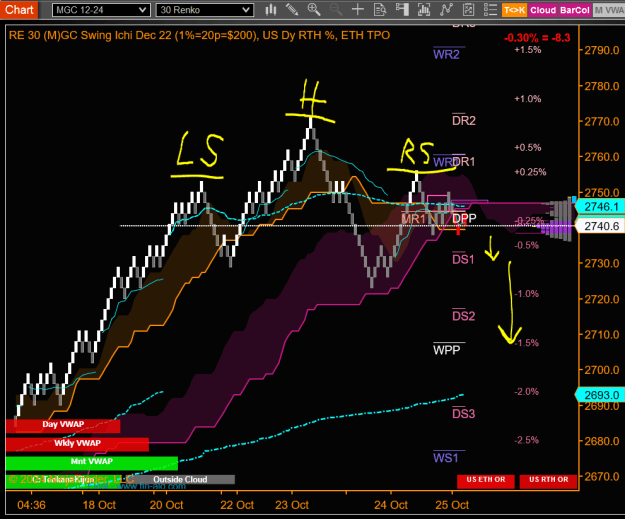Click the 25 Oct date axis label
The image size is (625, 519).
(x=452, y=505)
